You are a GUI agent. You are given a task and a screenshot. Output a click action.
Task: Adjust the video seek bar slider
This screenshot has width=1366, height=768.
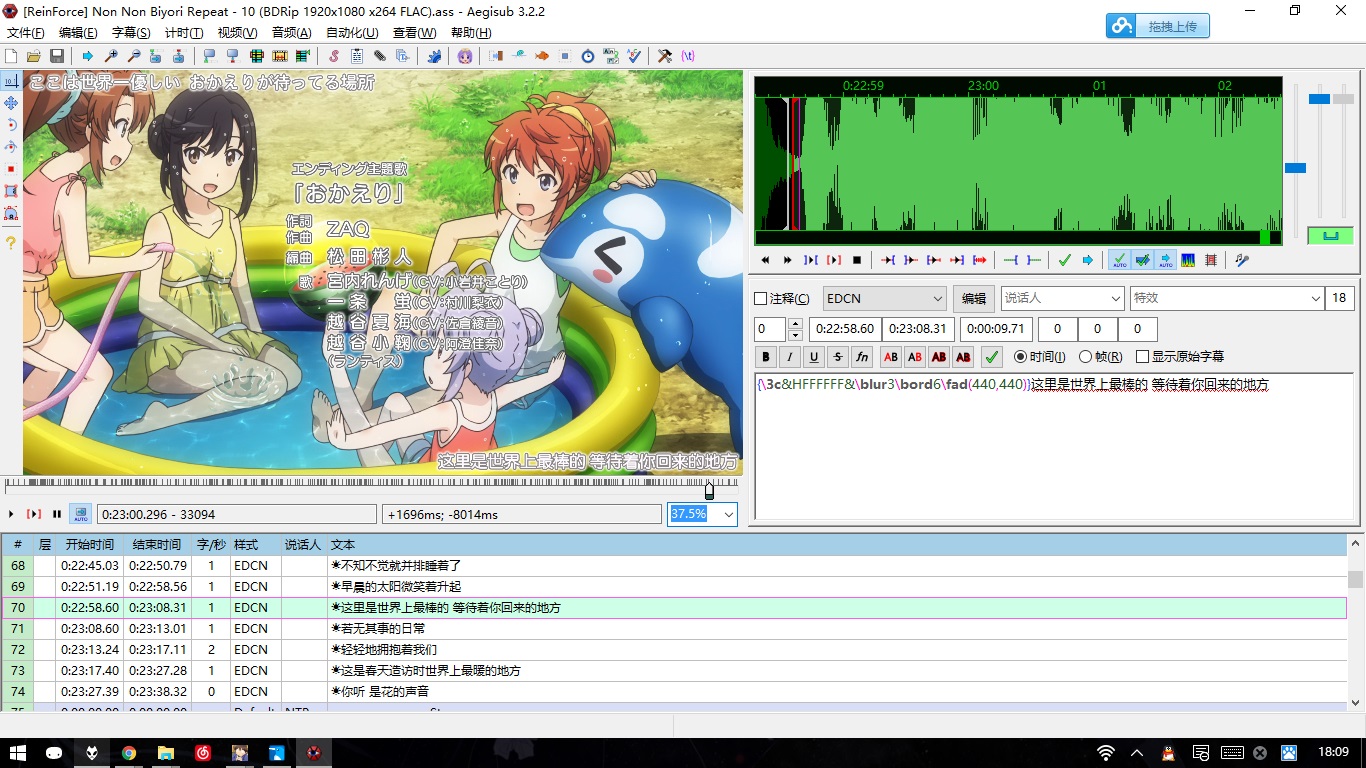[709, 490]
